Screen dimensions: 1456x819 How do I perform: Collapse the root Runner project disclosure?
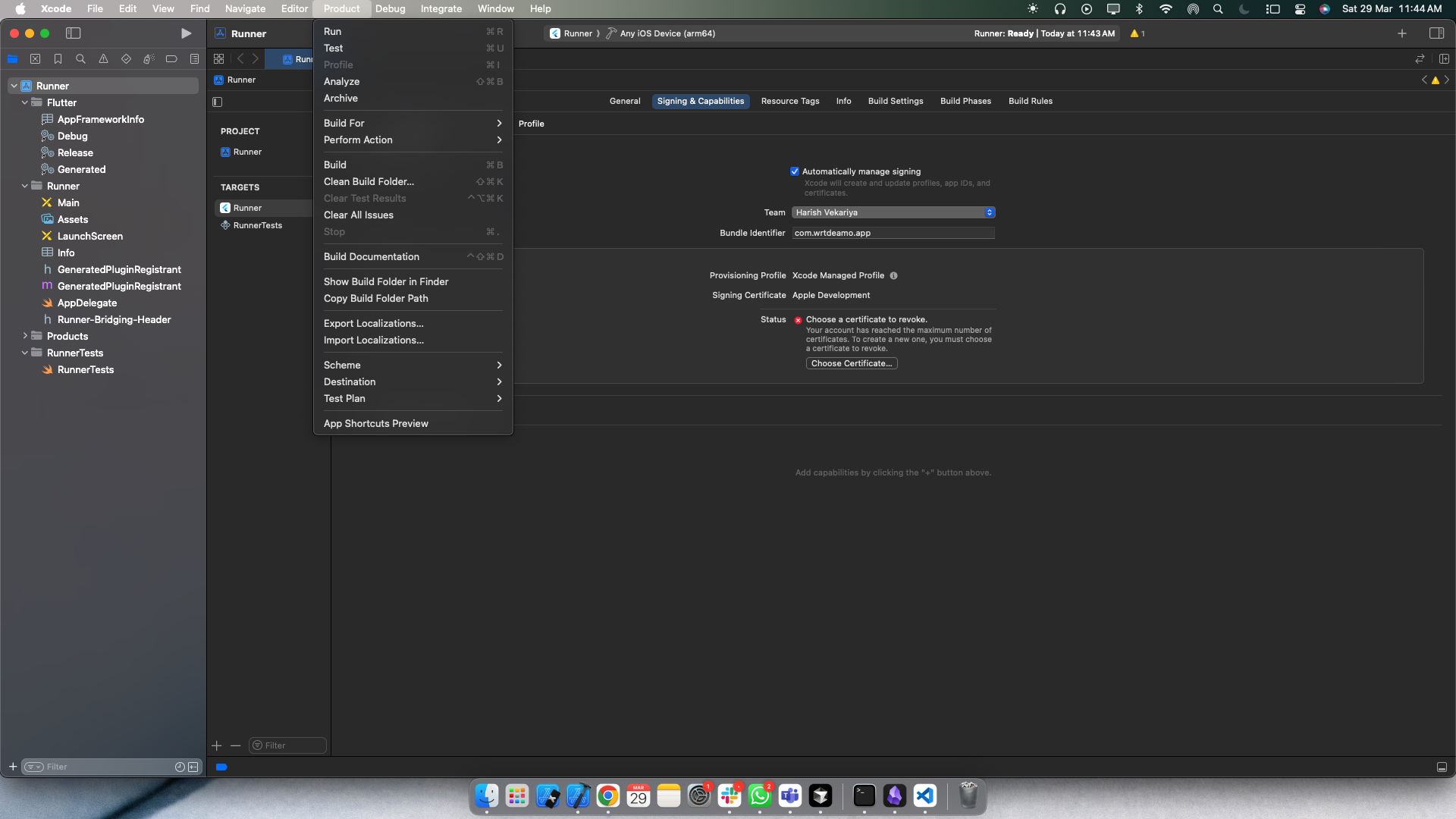point(14,86)
